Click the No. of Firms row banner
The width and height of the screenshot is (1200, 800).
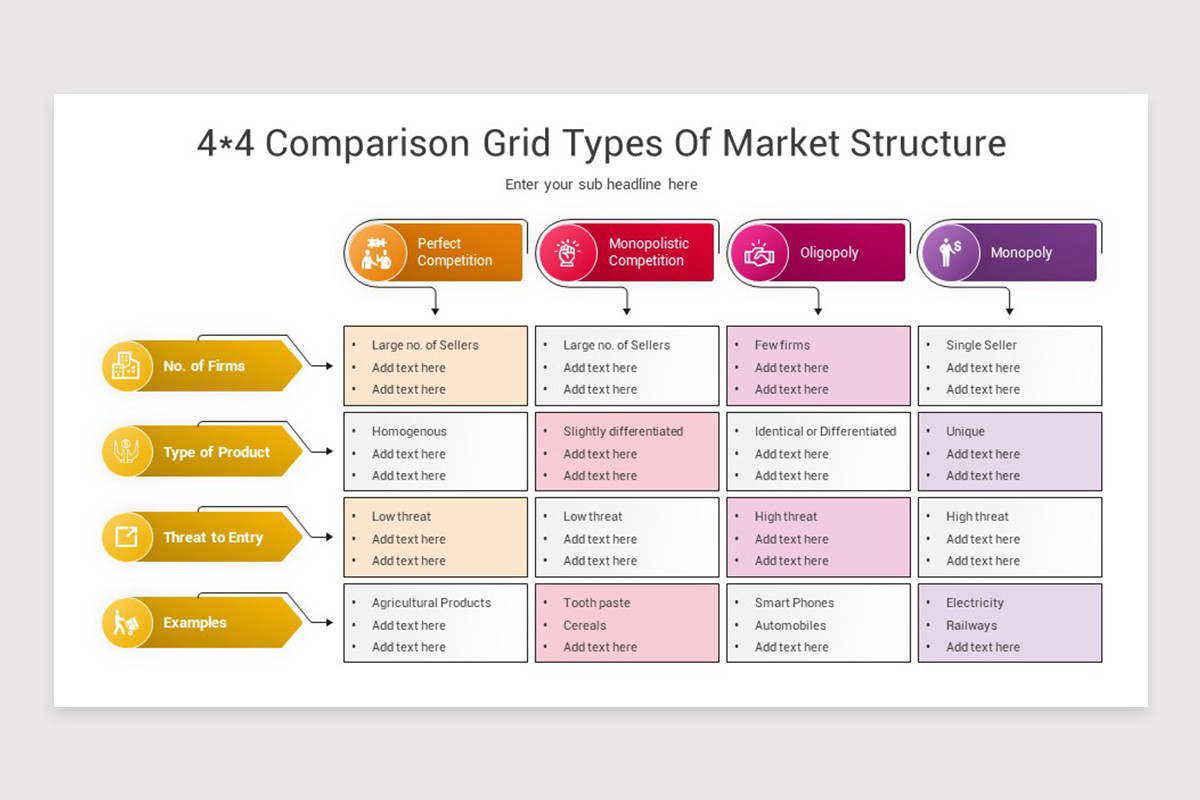pyautogui.click(x=205, y=366)
